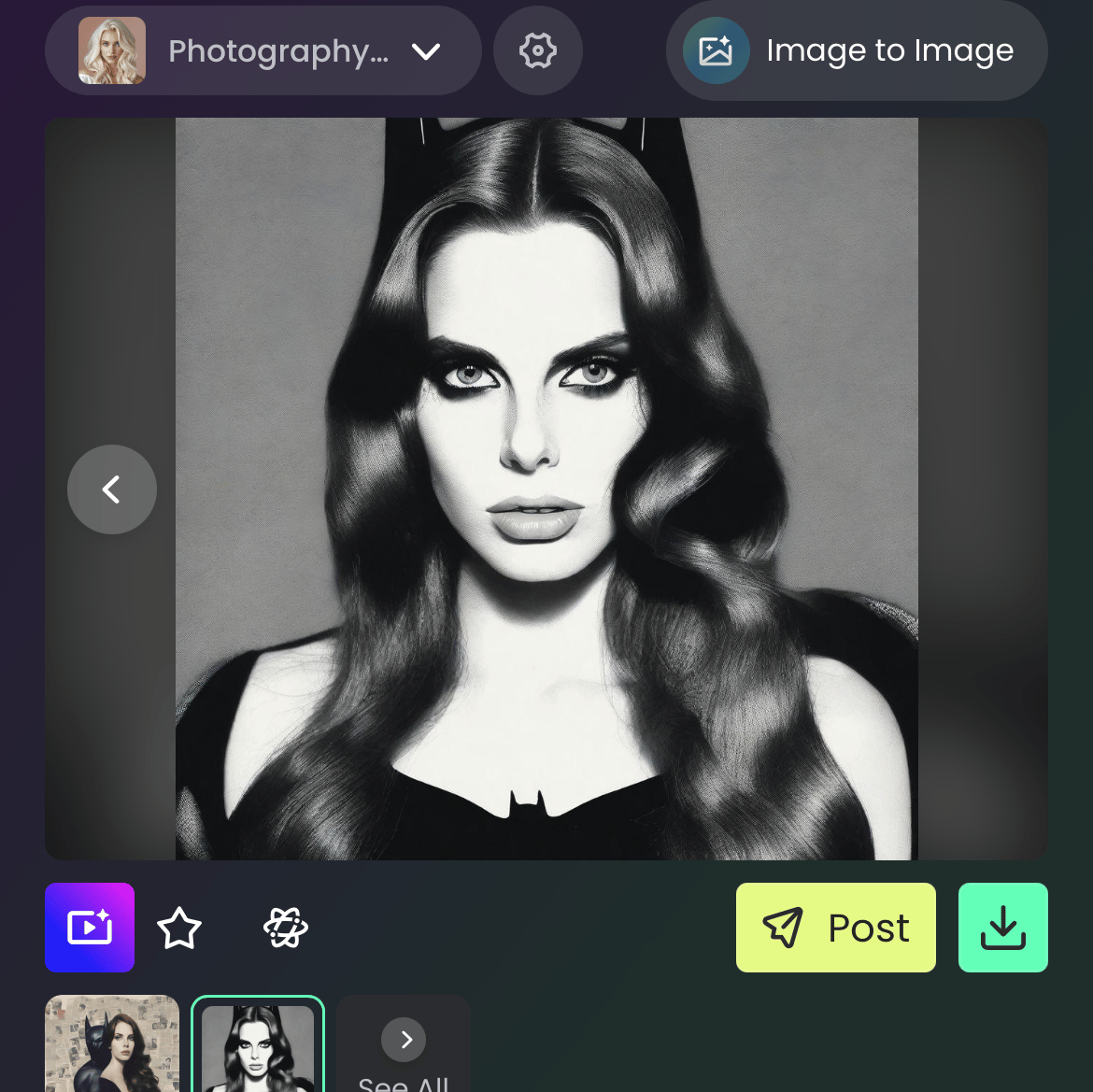
Task: Download the image with green button
Action: (x=1003, y=928)
